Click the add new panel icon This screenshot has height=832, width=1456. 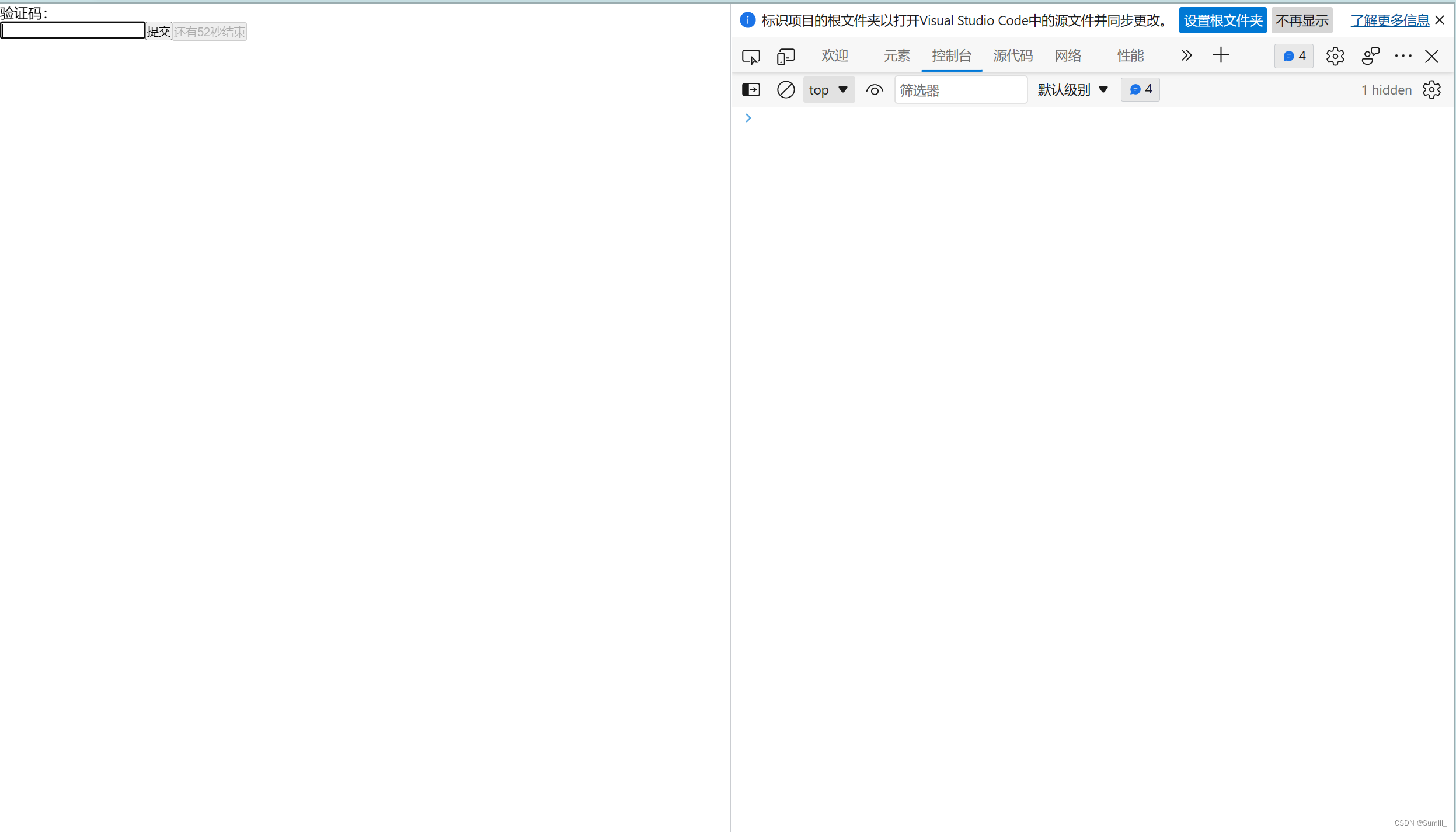tap(1221, 55)
